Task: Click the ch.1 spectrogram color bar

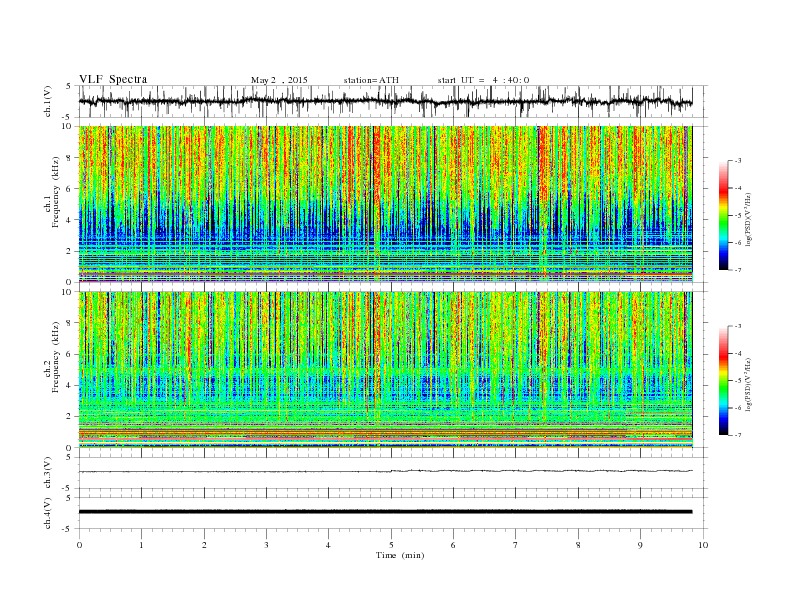Action: coord(723,216)
